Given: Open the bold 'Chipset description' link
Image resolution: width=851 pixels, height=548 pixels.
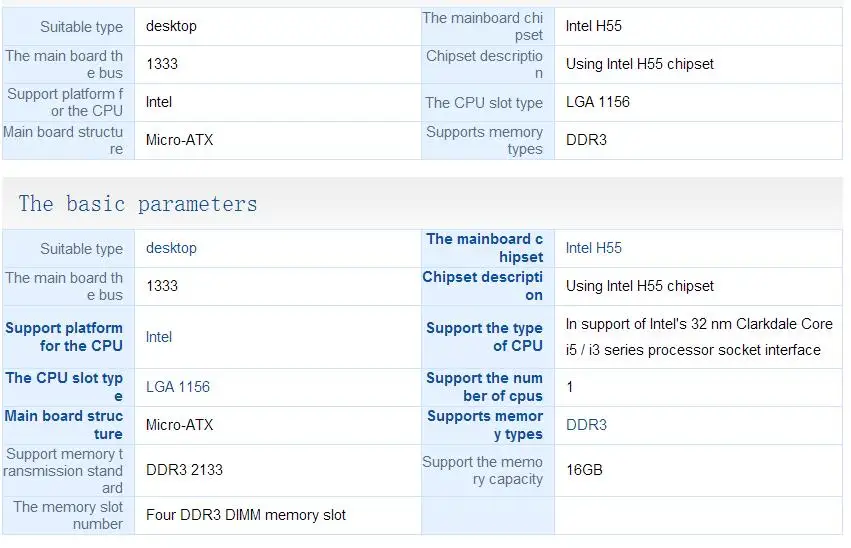Looking at the screenshot, I should point(482,286).
